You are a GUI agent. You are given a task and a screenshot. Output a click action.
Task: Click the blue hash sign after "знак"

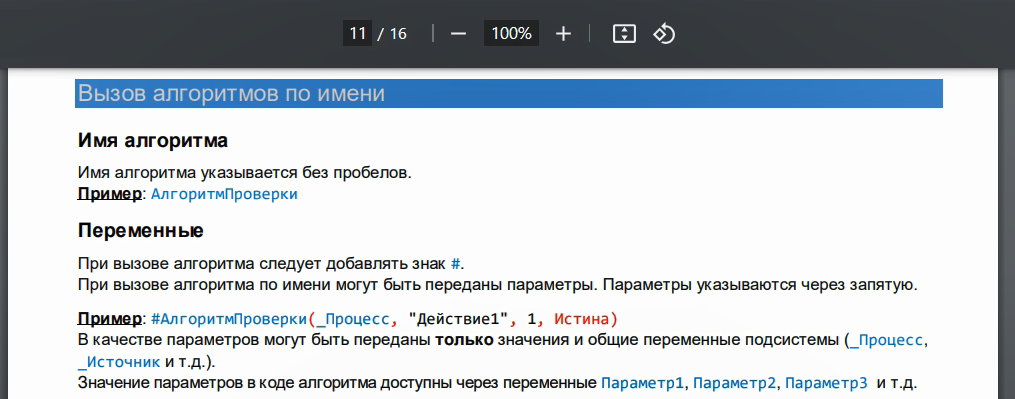456,264
